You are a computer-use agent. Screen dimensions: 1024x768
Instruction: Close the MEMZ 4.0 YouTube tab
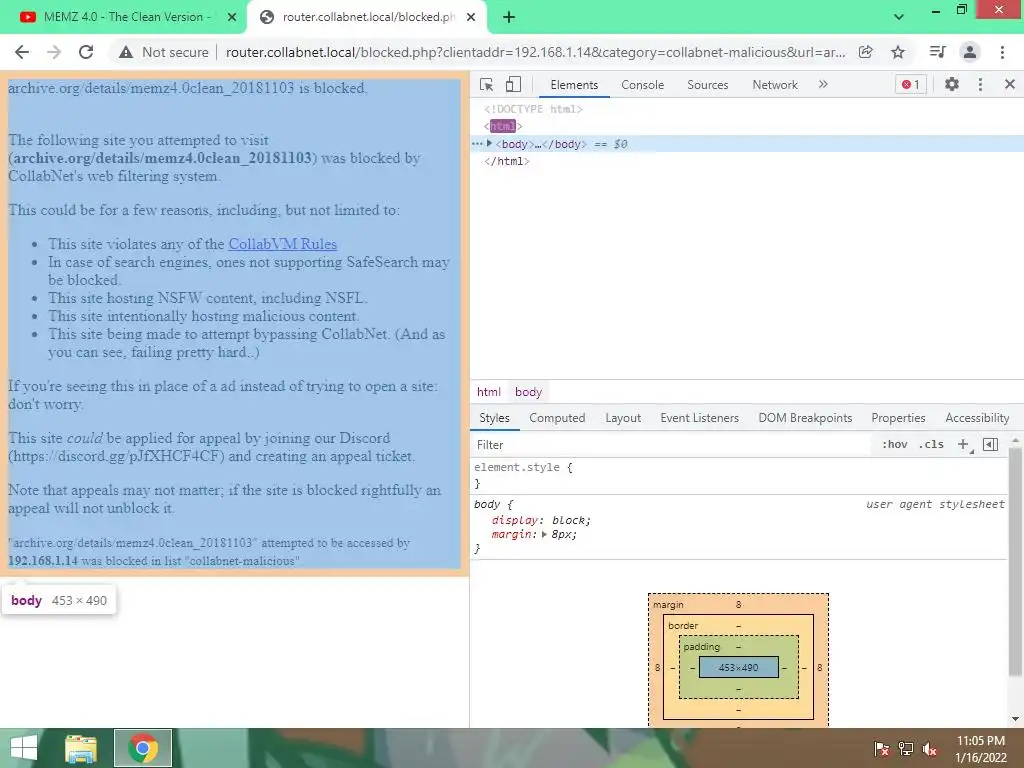point(232,18)
